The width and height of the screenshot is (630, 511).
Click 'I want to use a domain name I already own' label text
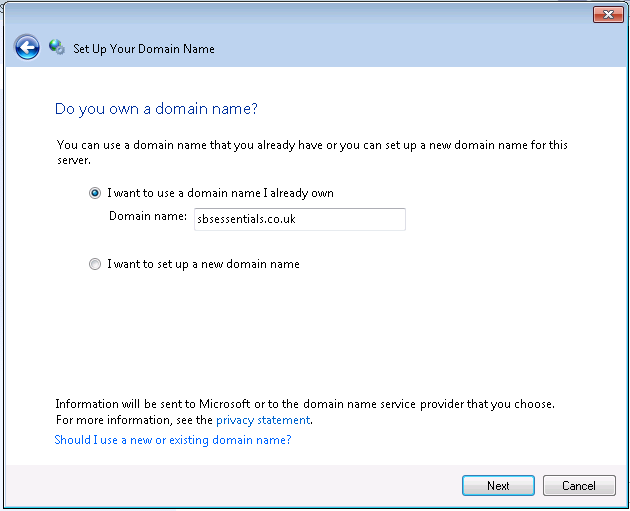point(220,193)
